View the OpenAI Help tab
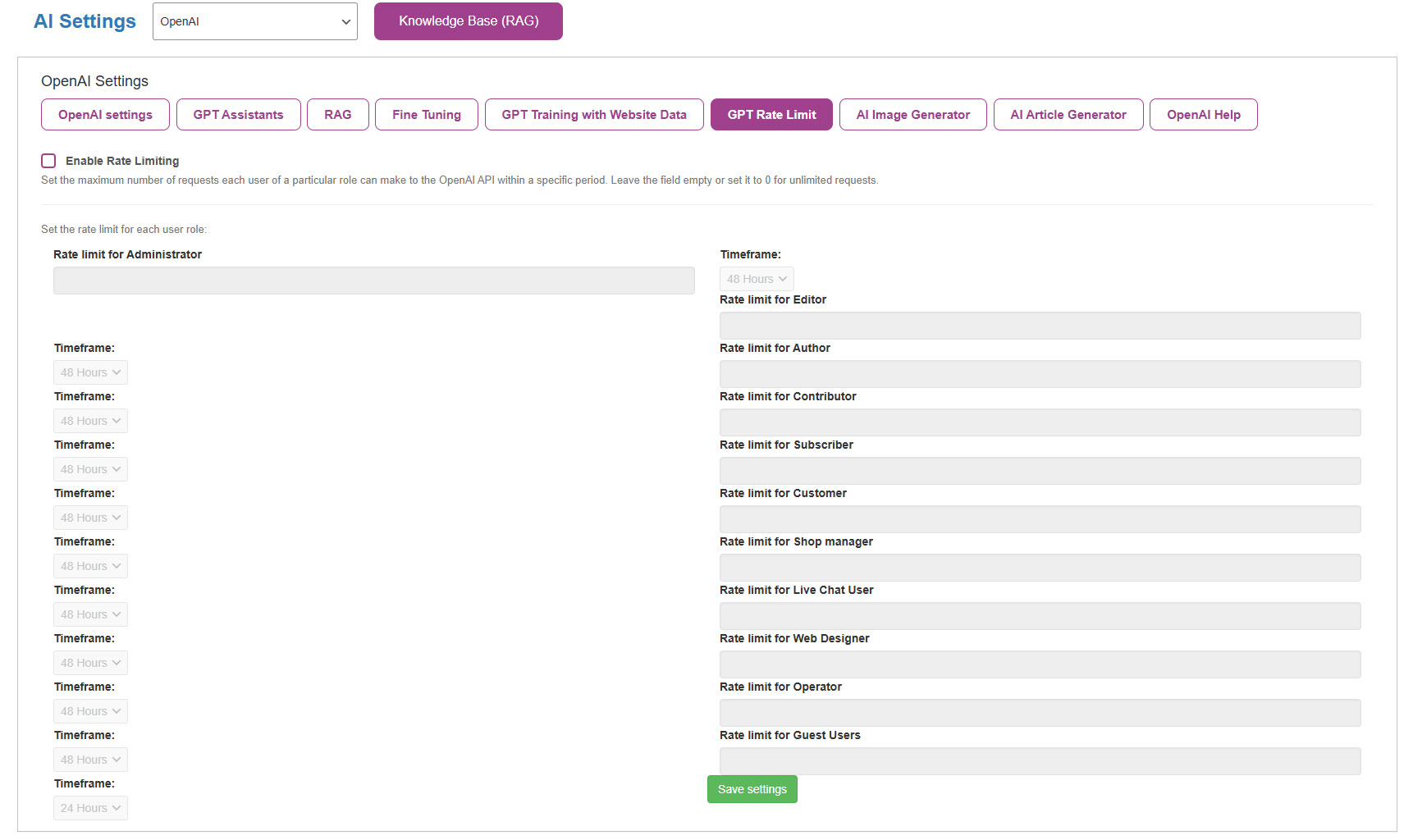 click(1203, 115)
